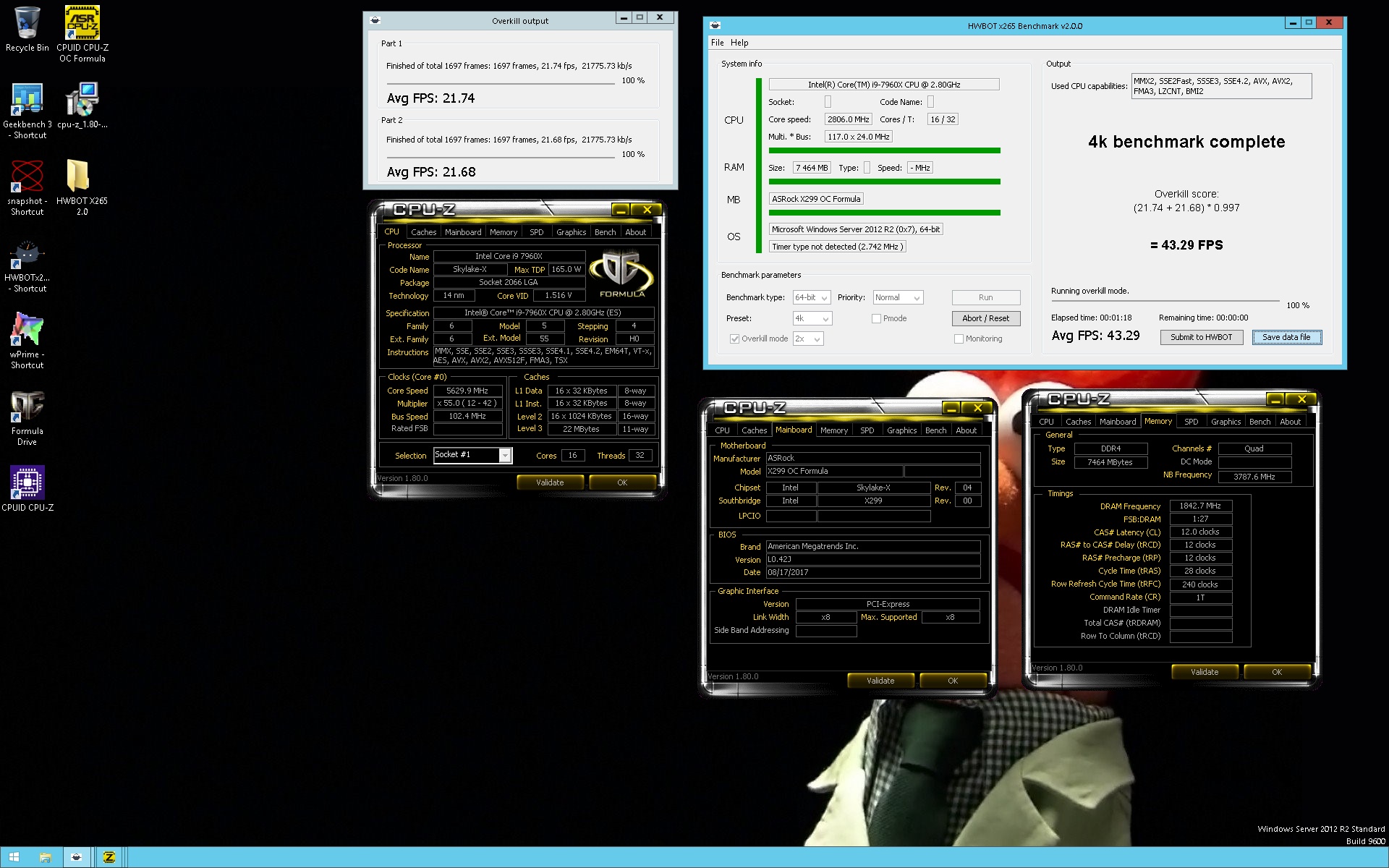This screenshot has width=1389, height=868.
Task: Click OC Formula logo in CPU-Z
Action: pyautogui.click(x=621, y=273)
